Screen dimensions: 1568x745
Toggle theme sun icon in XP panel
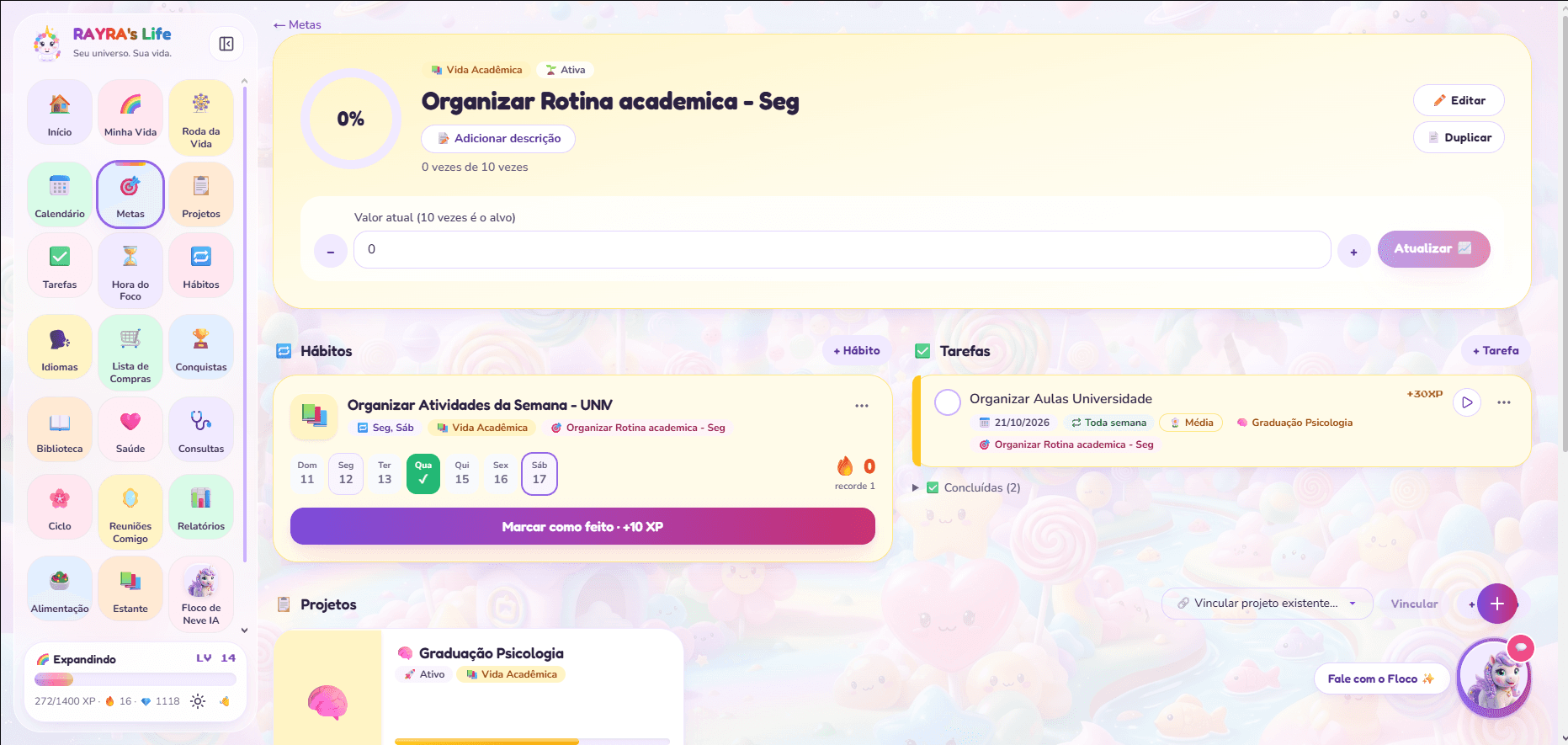click(x=198, y=701)
